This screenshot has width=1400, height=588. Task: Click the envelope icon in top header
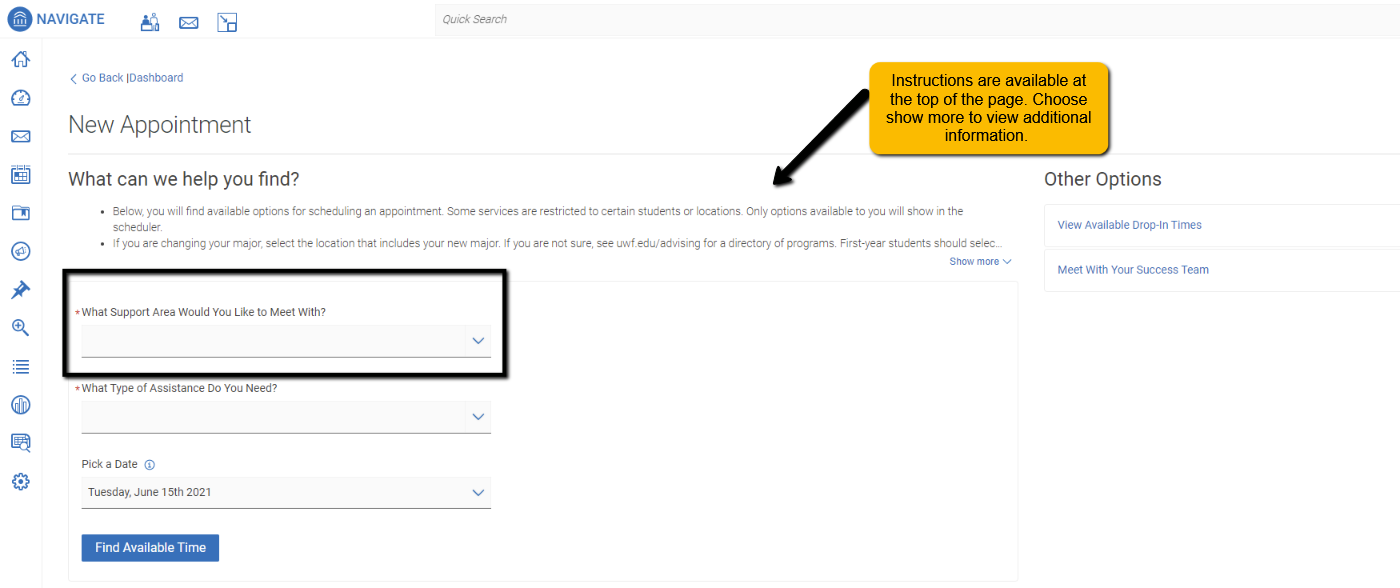click(188, 22)
